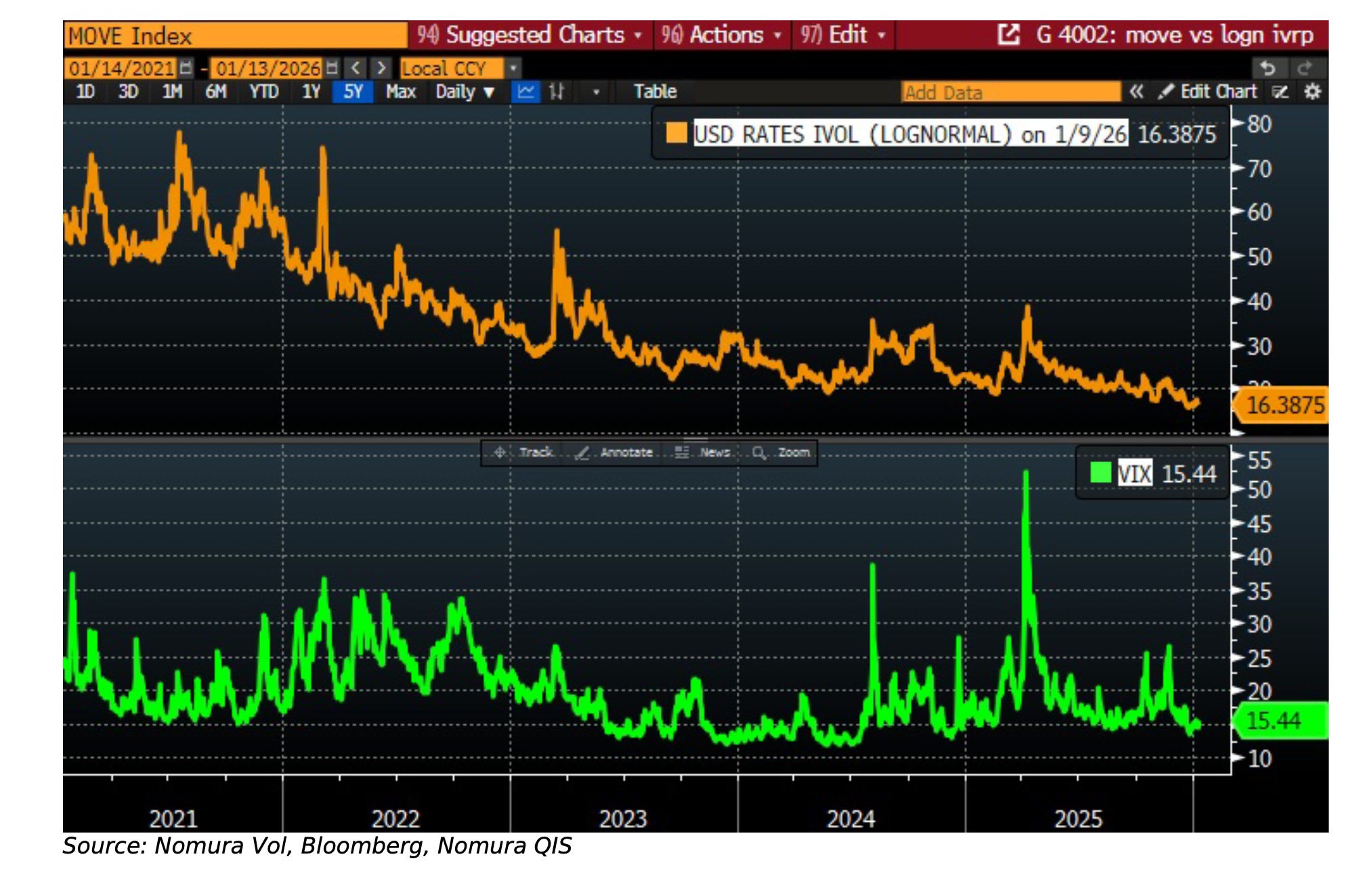Click the Table view button
1372x884 pixels.
(x=654, y=91)
